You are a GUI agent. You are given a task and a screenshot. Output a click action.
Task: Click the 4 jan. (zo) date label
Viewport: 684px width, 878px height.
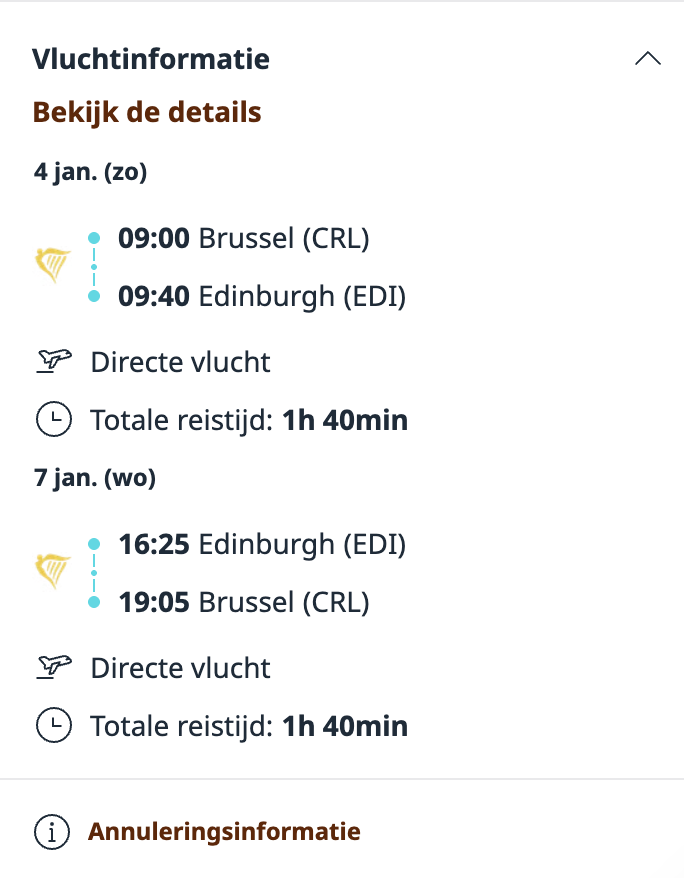tap(90, 171)
